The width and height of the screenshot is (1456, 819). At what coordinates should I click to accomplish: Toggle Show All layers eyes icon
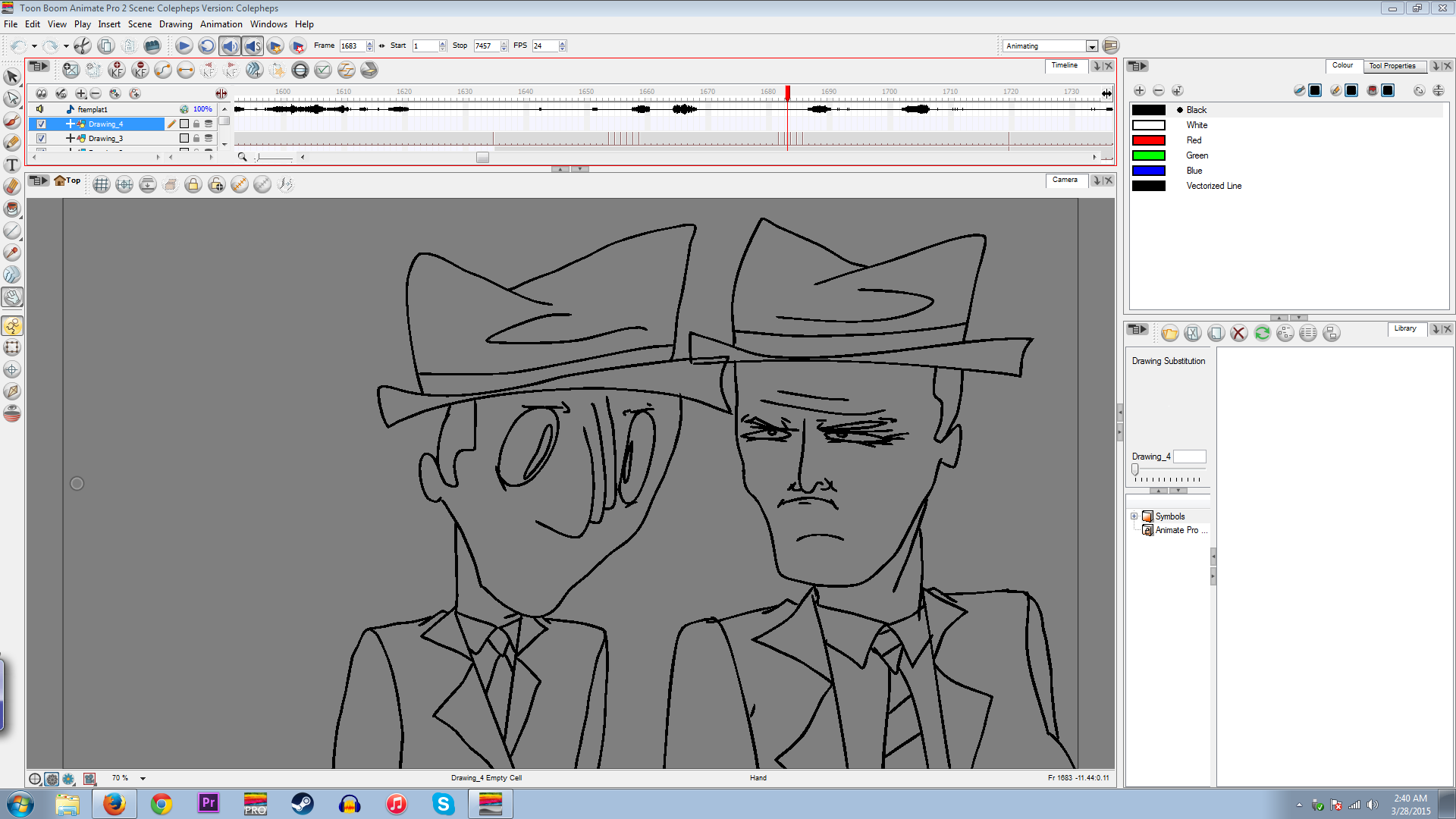click(42, 93)
